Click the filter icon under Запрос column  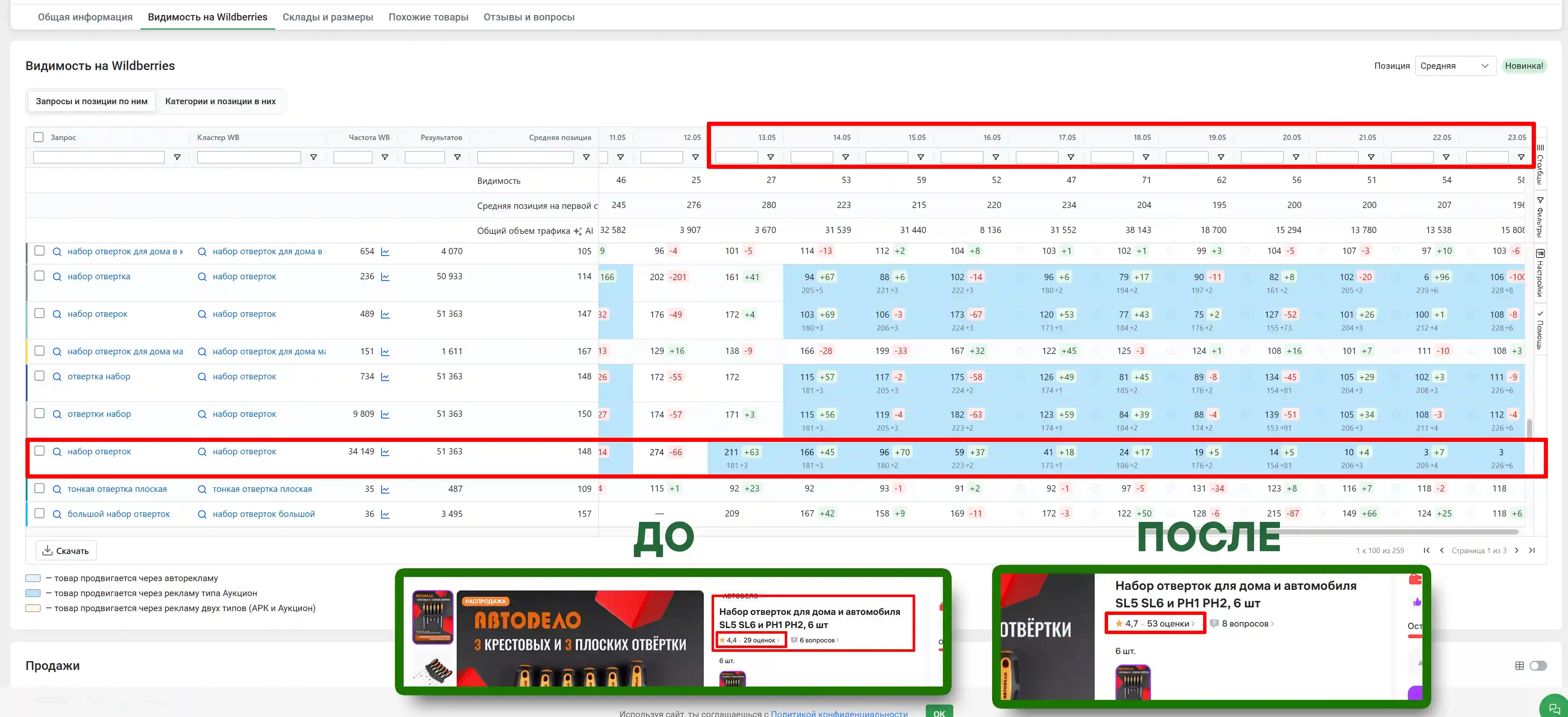177,157
